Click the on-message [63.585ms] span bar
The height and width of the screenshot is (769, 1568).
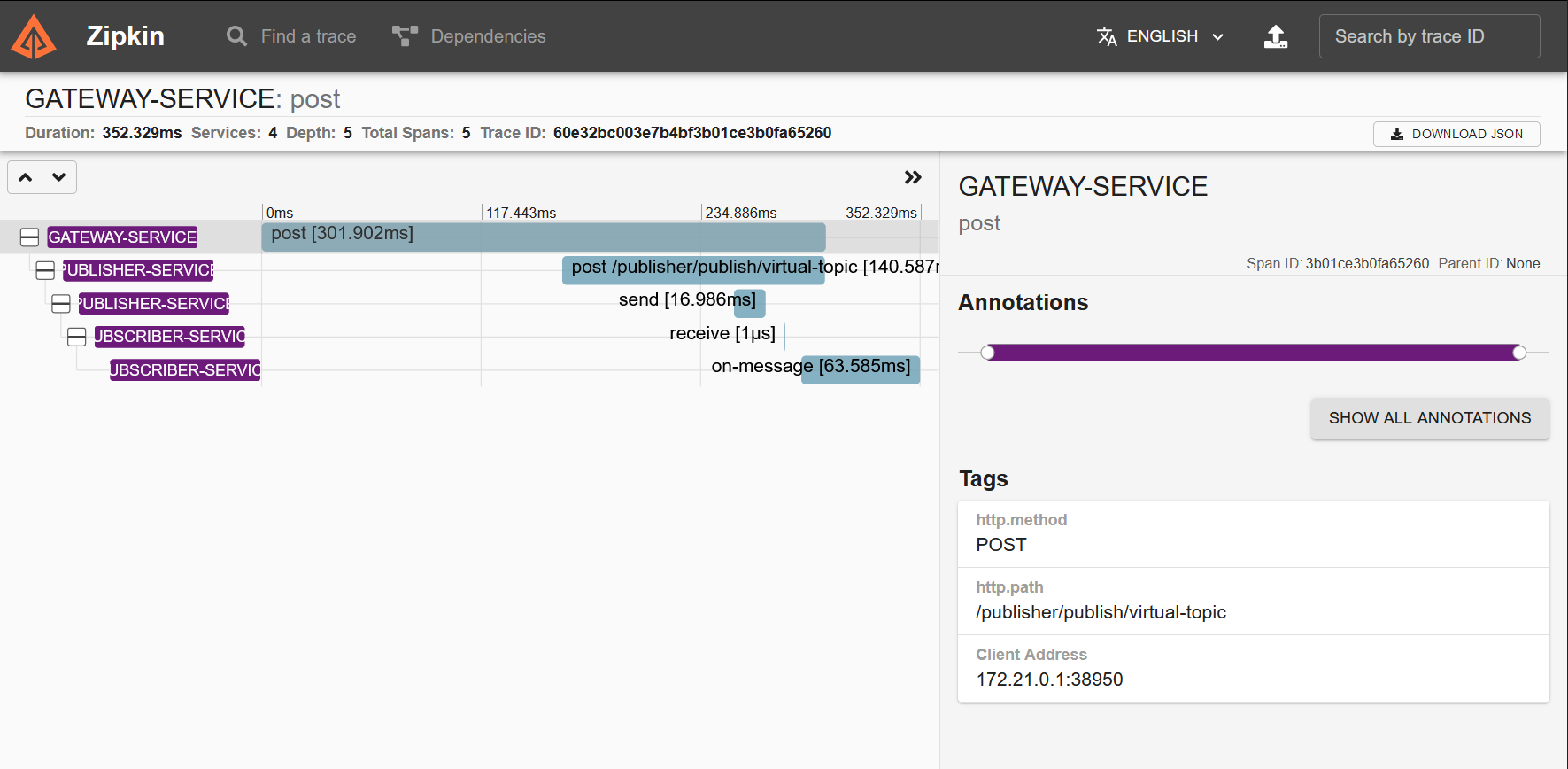click(x=861, y=369)
